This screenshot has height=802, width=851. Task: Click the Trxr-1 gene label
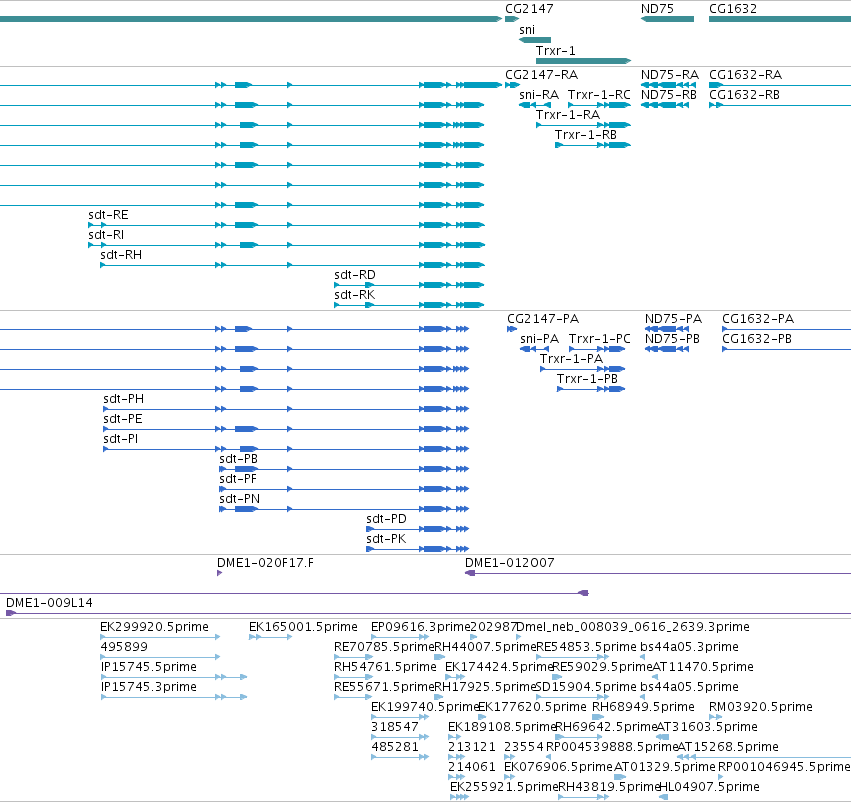555,50
